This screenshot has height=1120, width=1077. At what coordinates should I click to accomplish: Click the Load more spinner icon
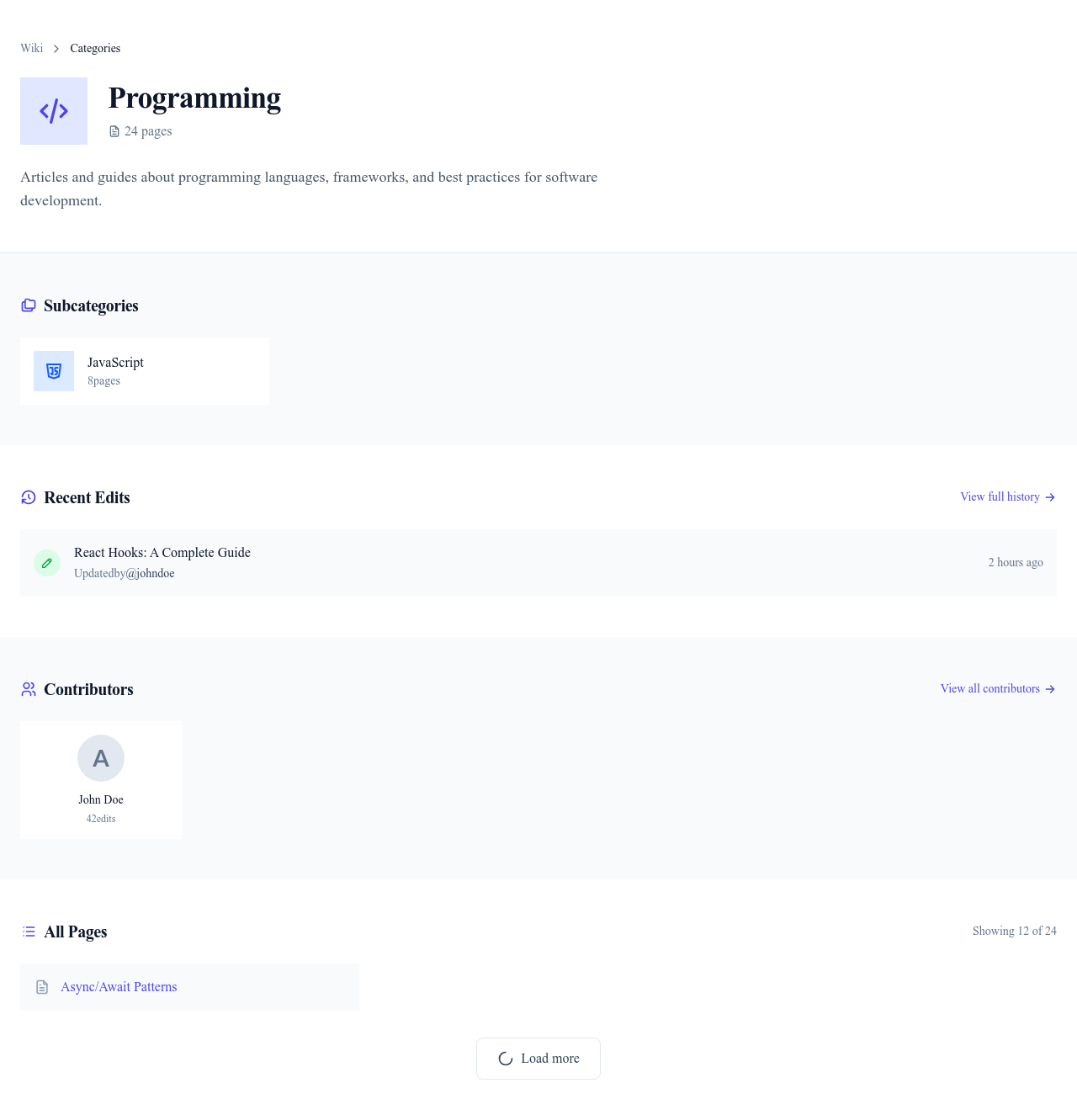coord(506,1059)
